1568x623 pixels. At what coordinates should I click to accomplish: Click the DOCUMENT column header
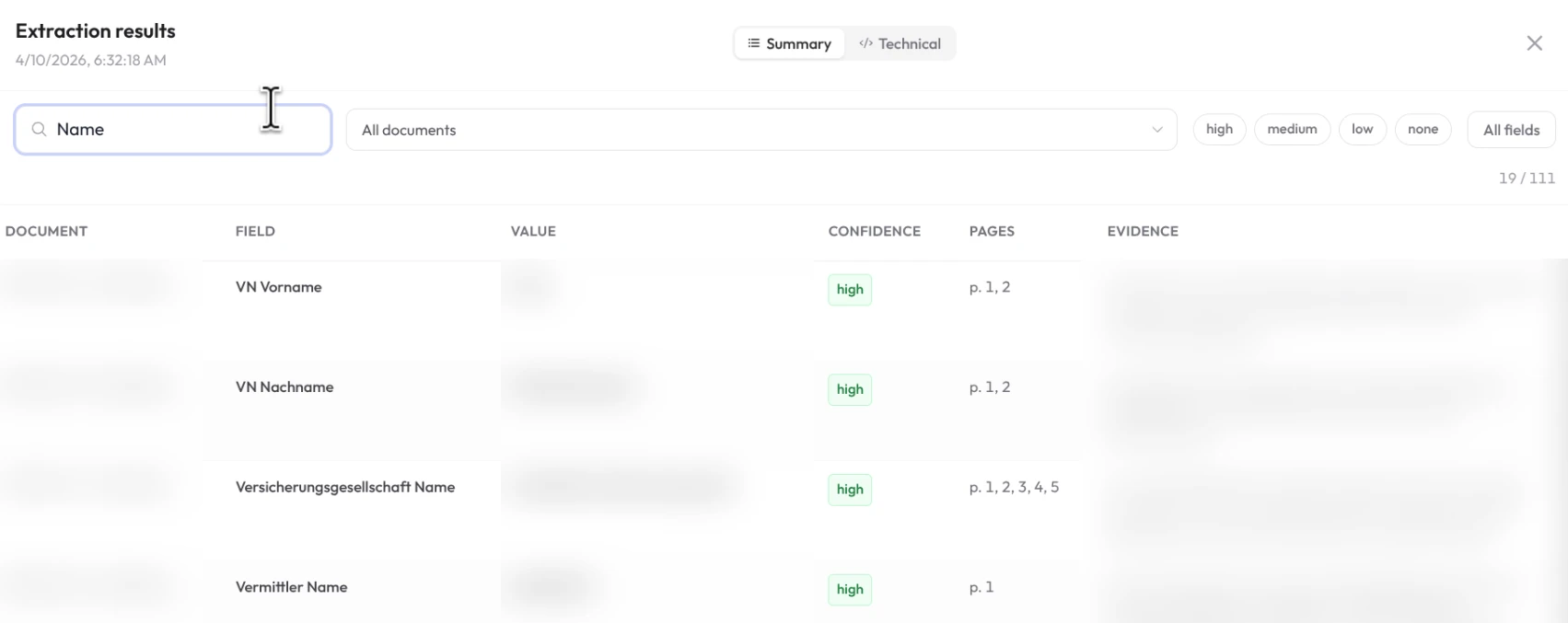pyautogui.click(x=46, y=231)
